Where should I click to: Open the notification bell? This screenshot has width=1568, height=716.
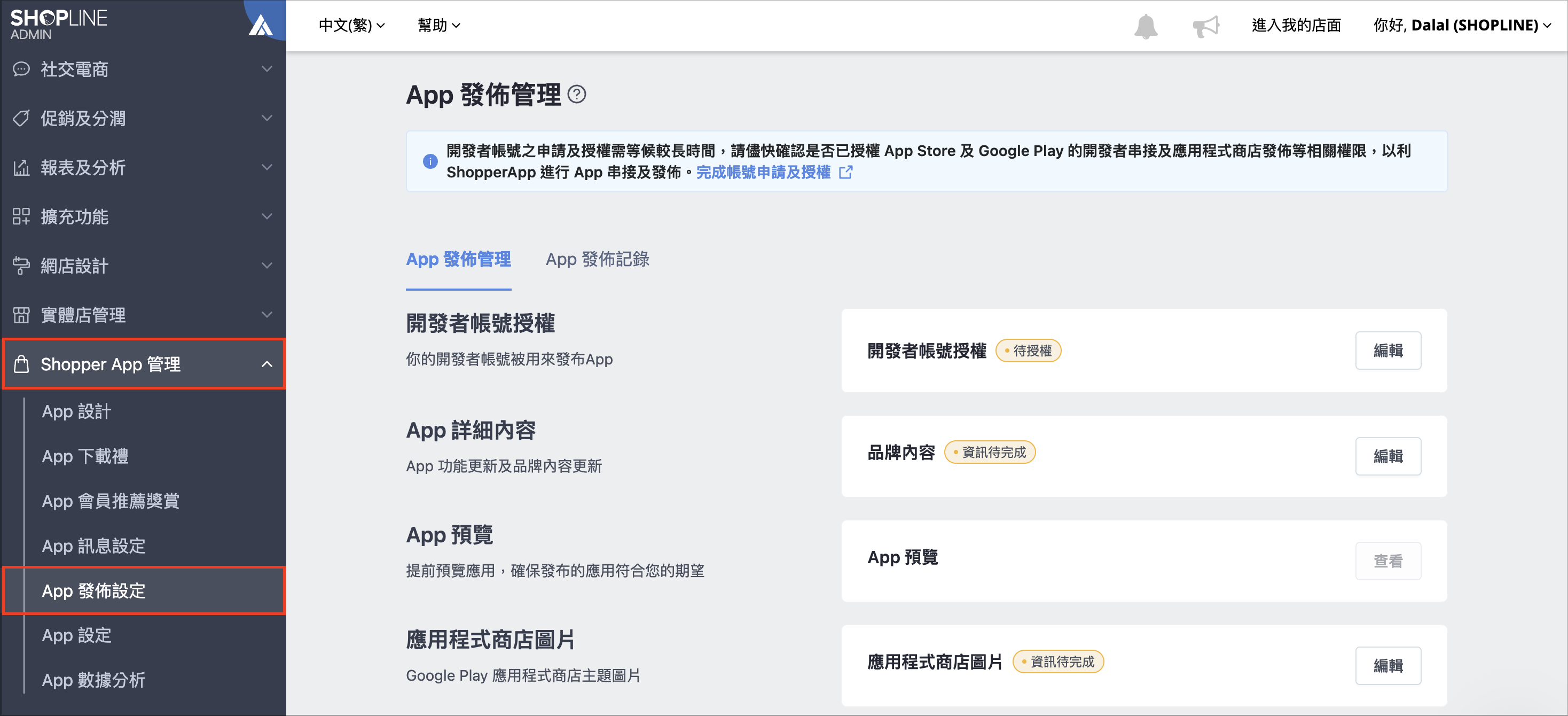1146,26
